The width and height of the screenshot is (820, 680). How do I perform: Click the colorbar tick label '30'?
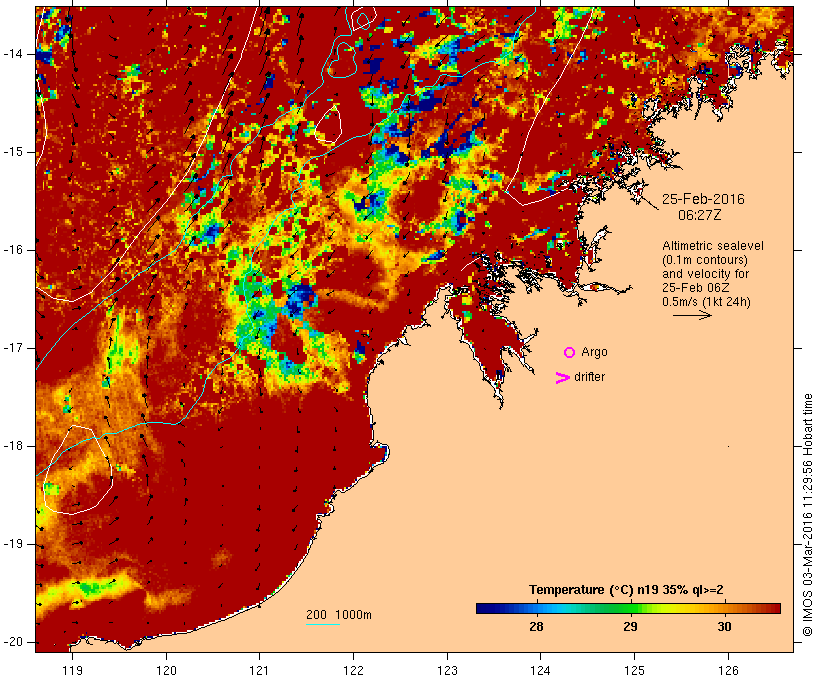point(724,626)
